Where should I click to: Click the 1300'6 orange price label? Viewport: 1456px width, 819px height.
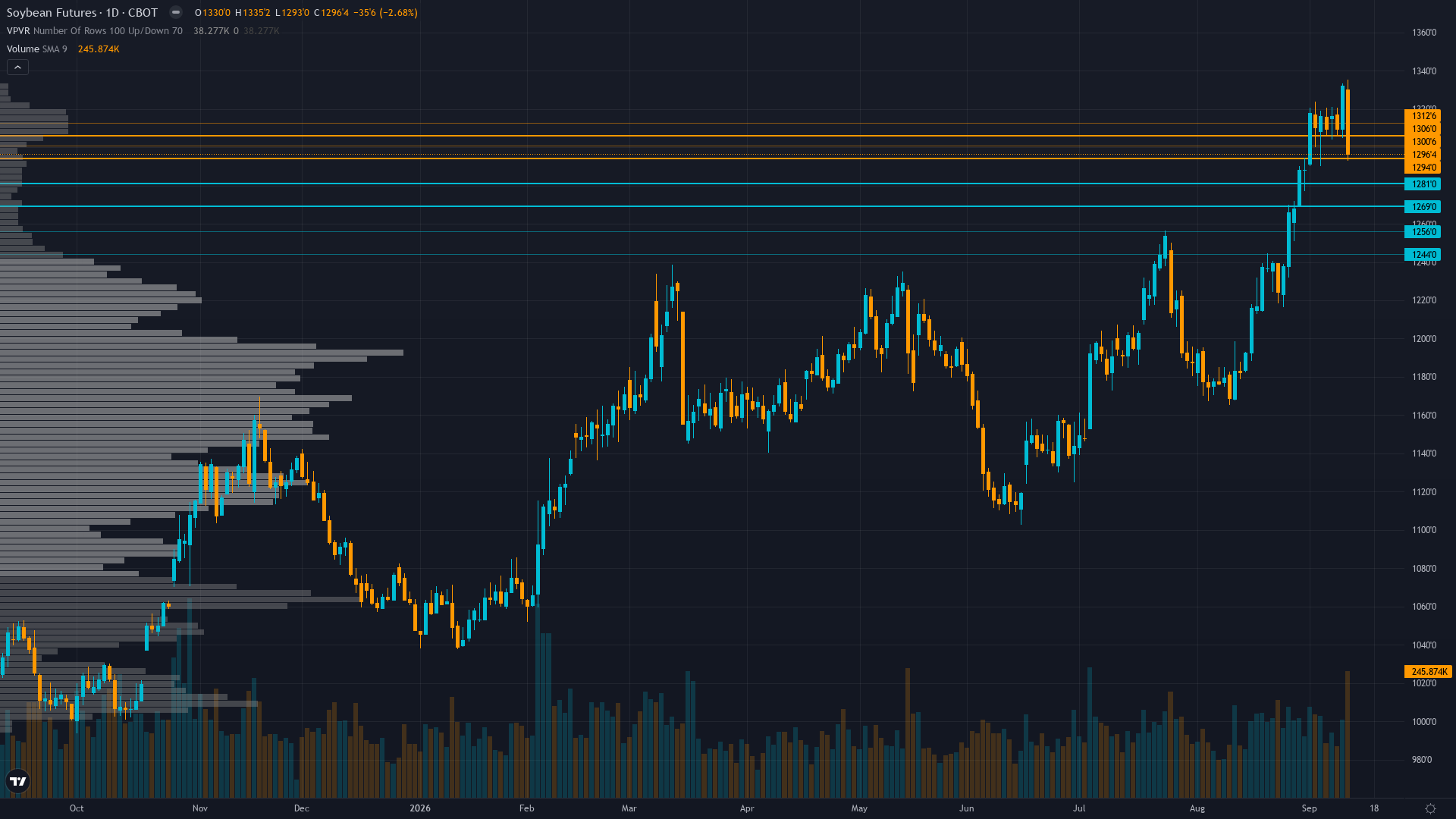1423,142
